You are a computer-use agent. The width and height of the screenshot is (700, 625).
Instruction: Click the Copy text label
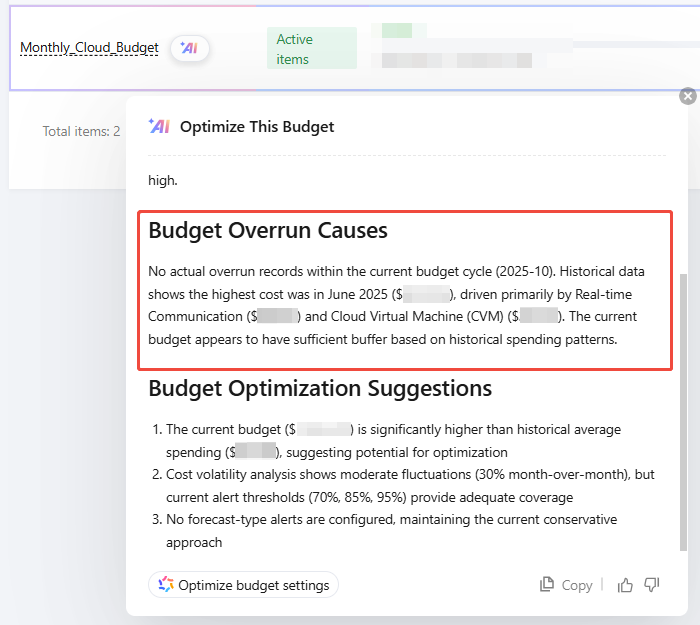click(577, 585)
